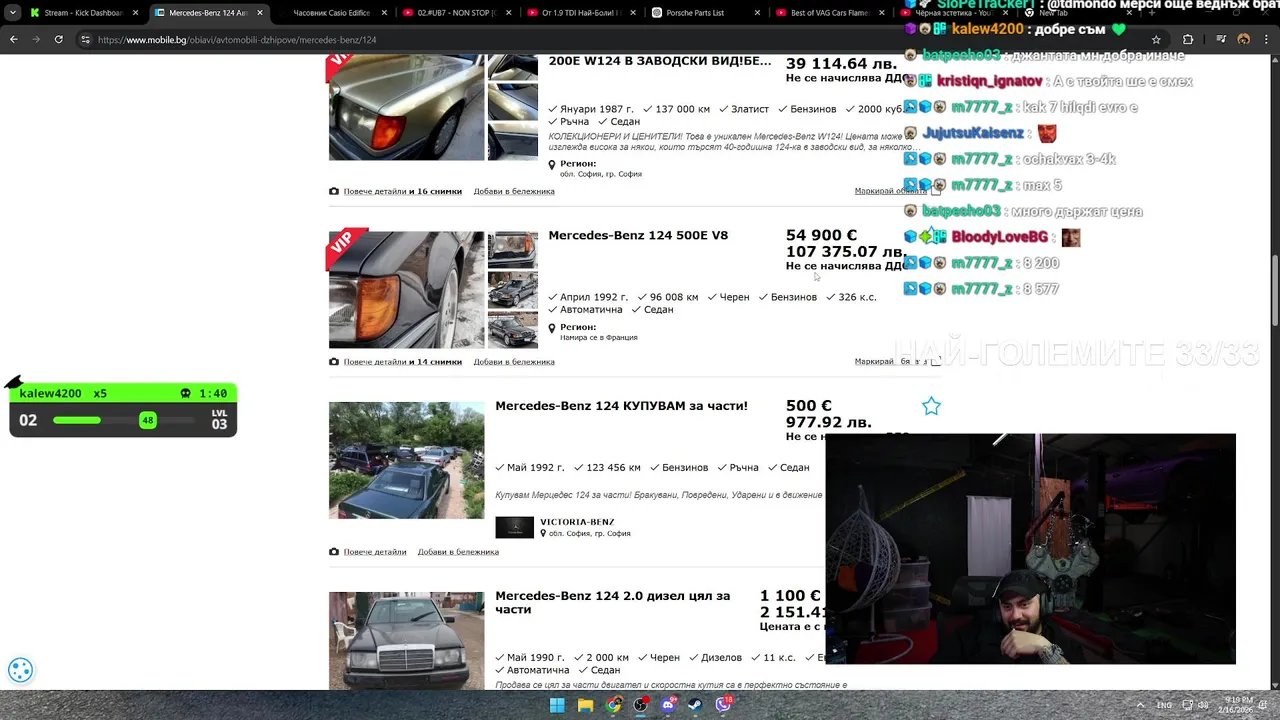Open the volume control in system tray
Image resolution: width=1280 pixels, height=720 pixels.
click(x=1204, y=705)
